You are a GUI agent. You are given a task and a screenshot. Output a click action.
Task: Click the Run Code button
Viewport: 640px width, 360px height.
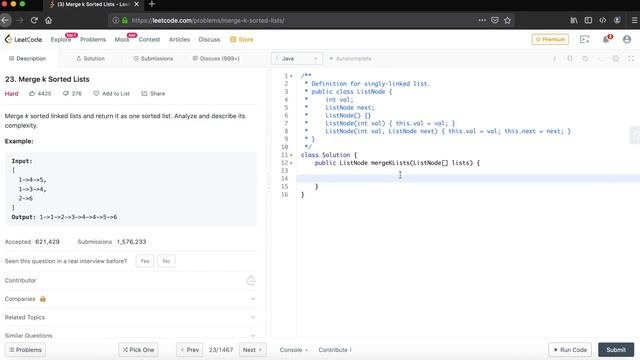coord(570,350)
